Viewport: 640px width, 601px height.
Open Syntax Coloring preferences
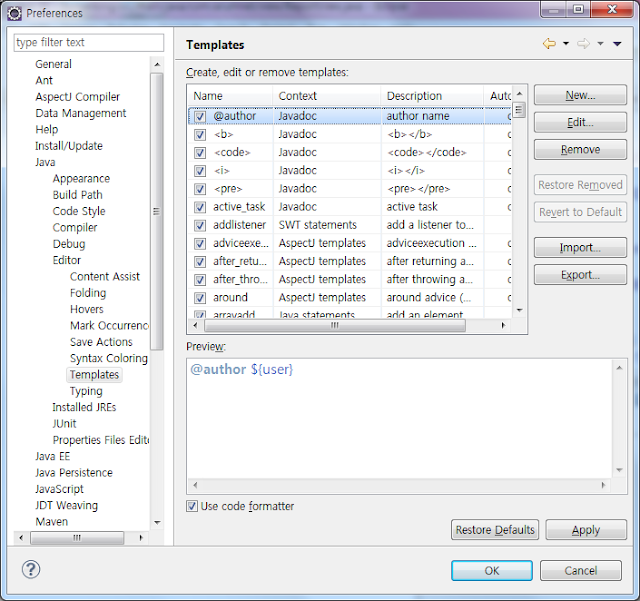click(109, 358)
